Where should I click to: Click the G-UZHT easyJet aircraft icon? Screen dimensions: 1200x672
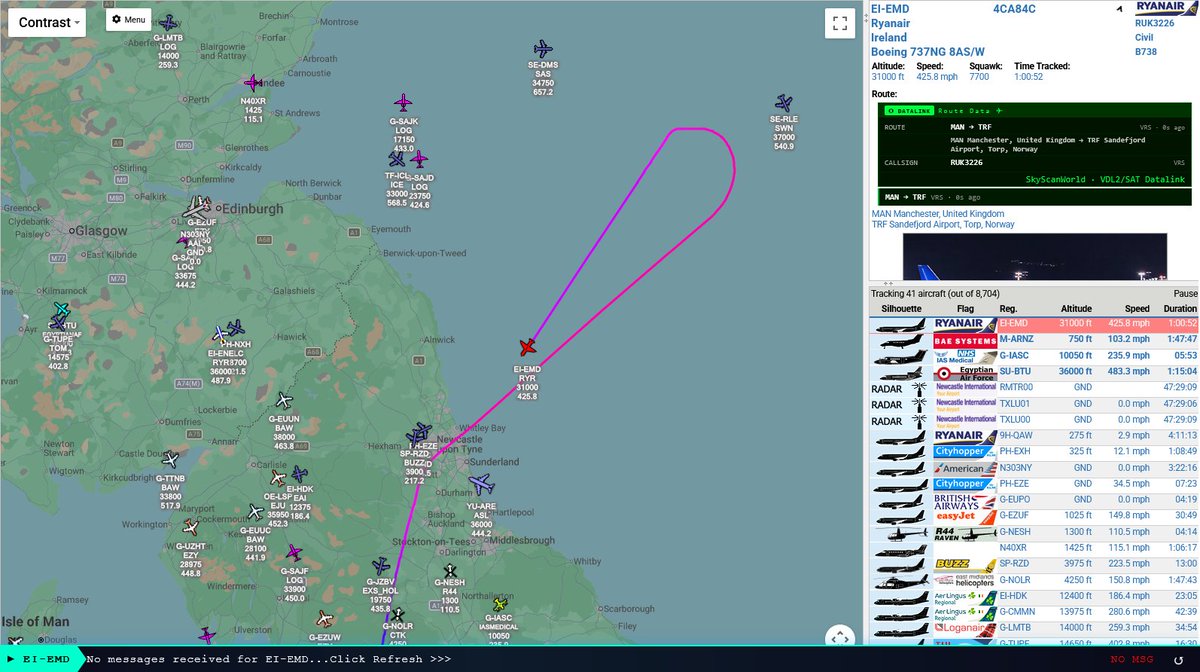[190, 527]
